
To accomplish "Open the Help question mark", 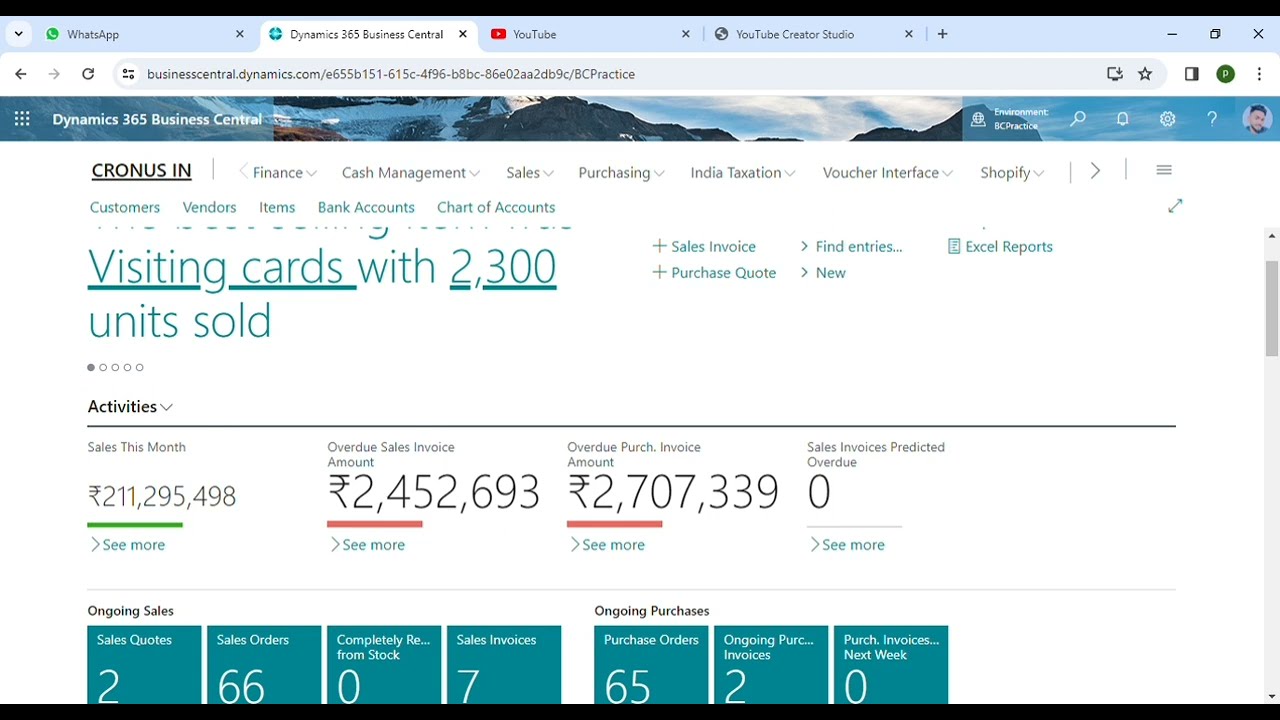I will click(1212, 119).
